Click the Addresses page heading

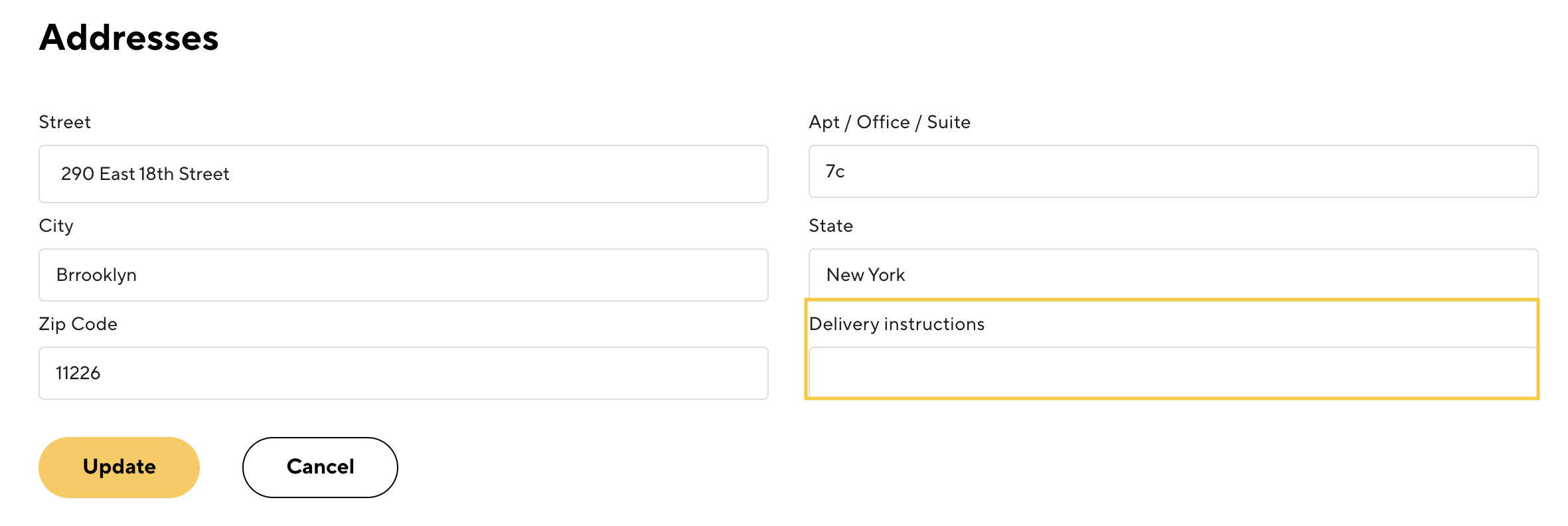coord(129,37)
